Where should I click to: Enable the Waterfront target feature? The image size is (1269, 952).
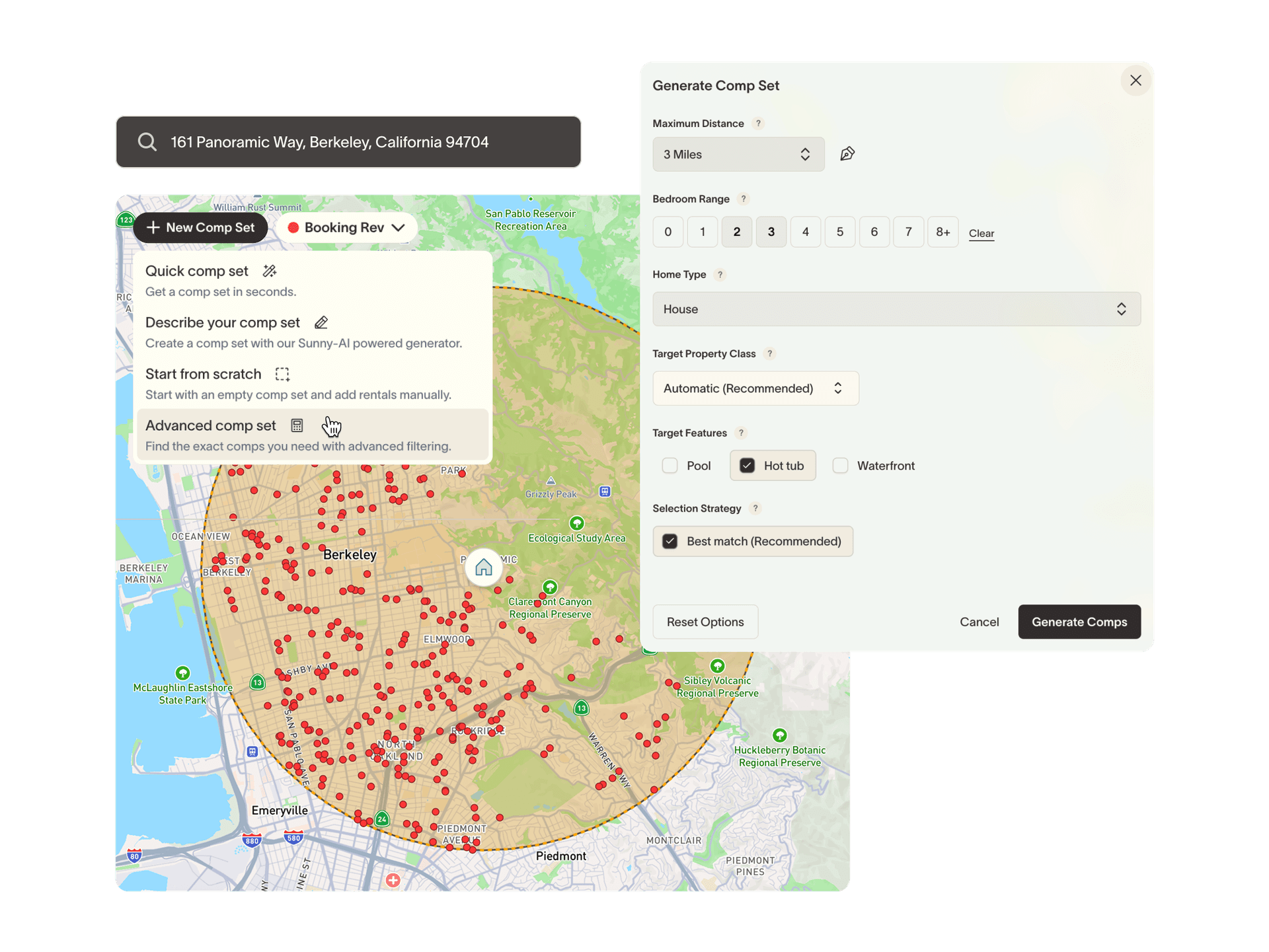pos(840,465)
